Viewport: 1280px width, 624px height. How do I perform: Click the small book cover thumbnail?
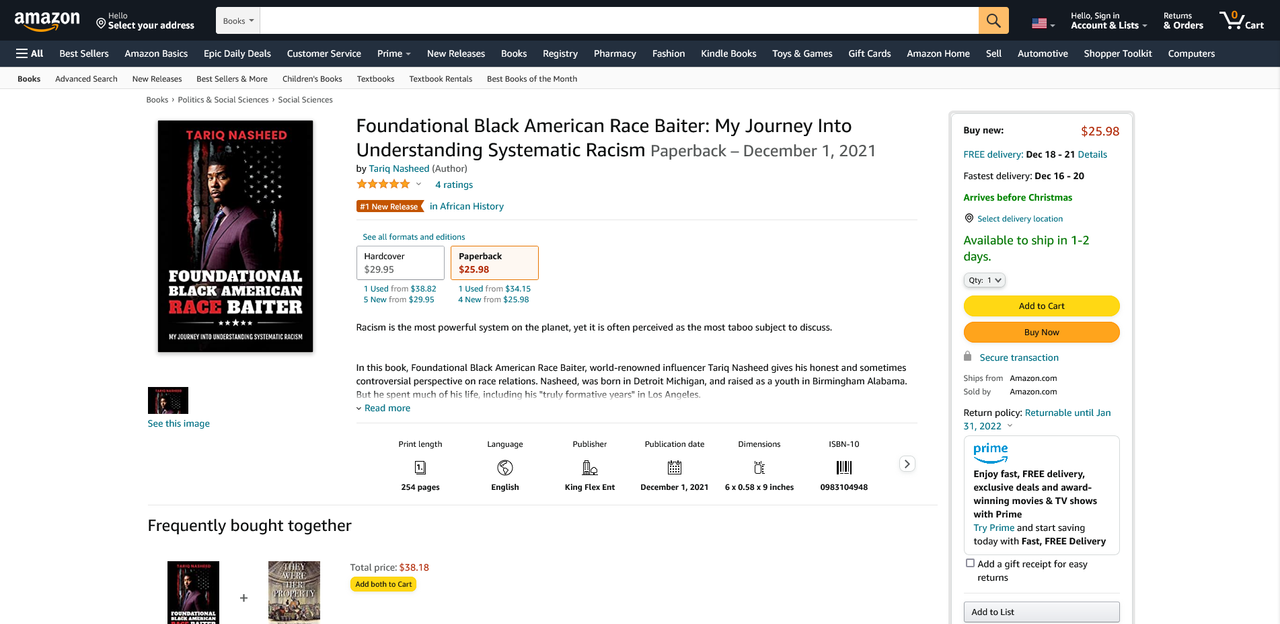click(168, 401)
